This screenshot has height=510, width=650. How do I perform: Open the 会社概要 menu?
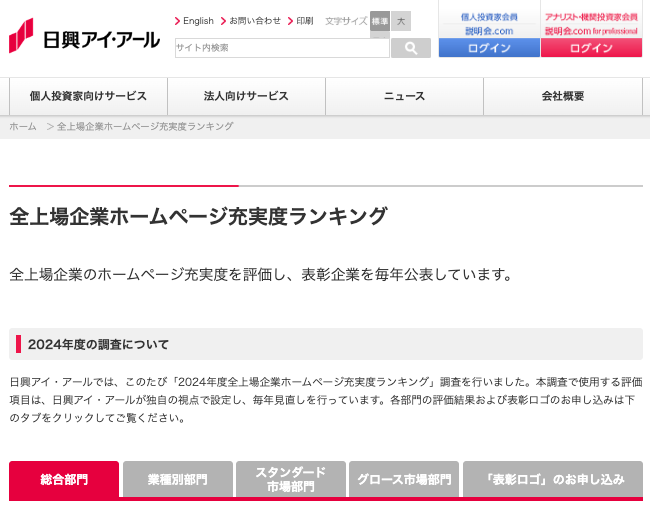coord(562,97)
